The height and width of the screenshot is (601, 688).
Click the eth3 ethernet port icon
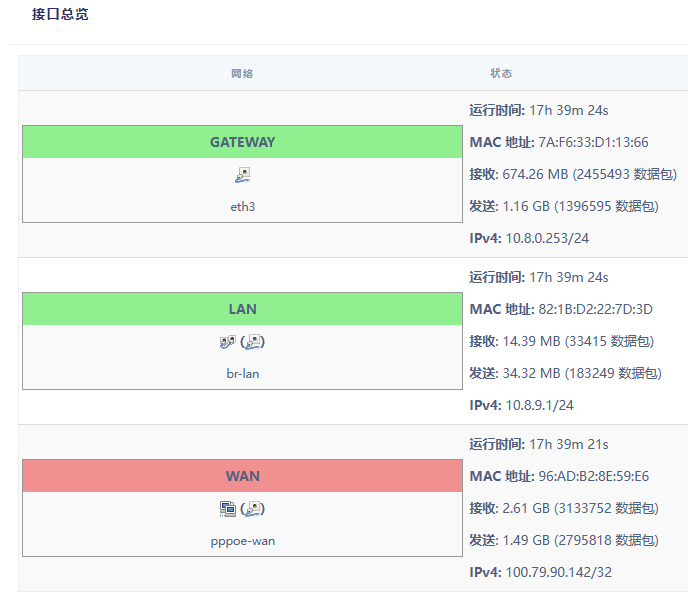click(243, 175)
